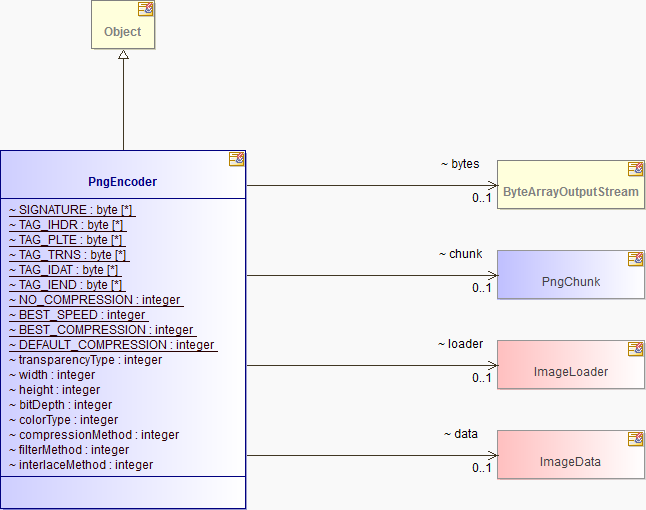Select the TAG_PLTE : byte [*] attribute

(x=67, y=240)
